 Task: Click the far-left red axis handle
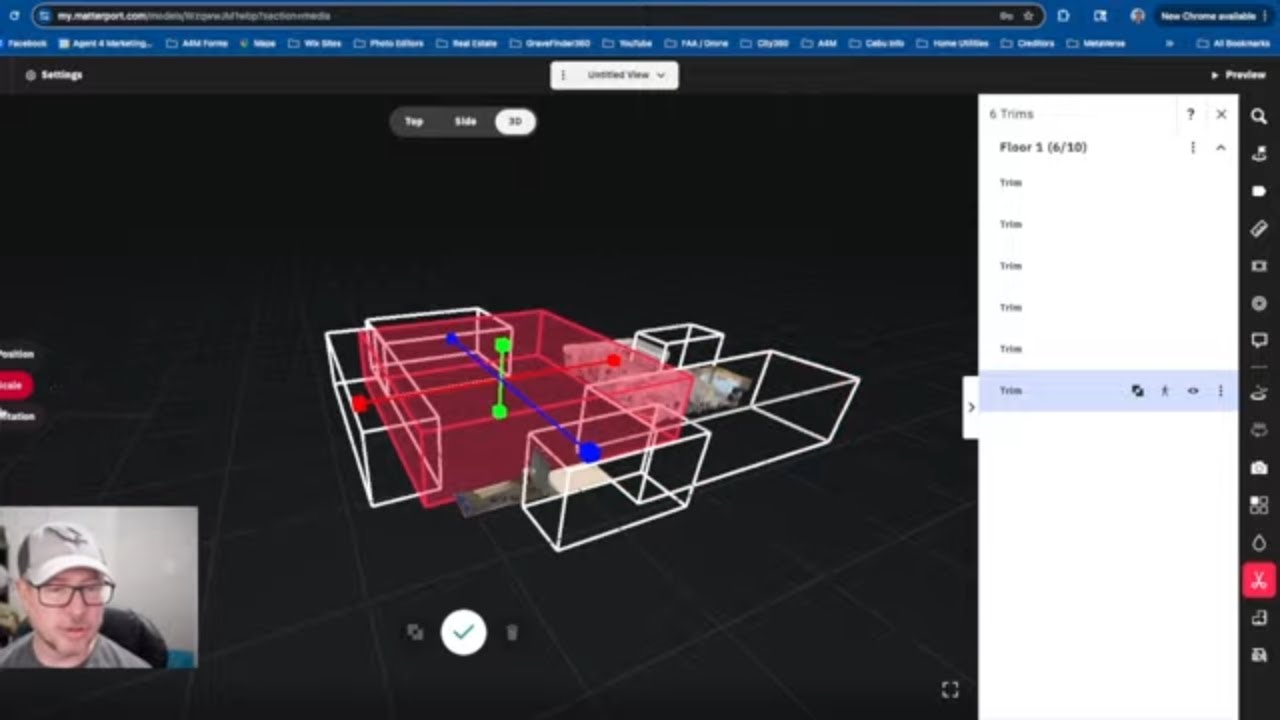(x=360, y=404)
